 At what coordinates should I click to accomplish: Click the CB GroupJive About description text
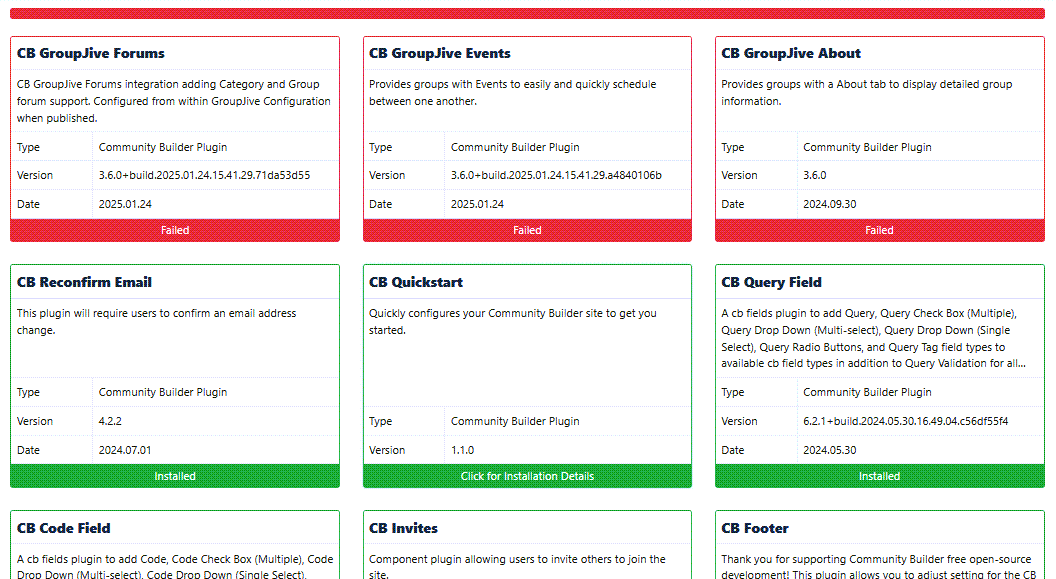point(867,93)
